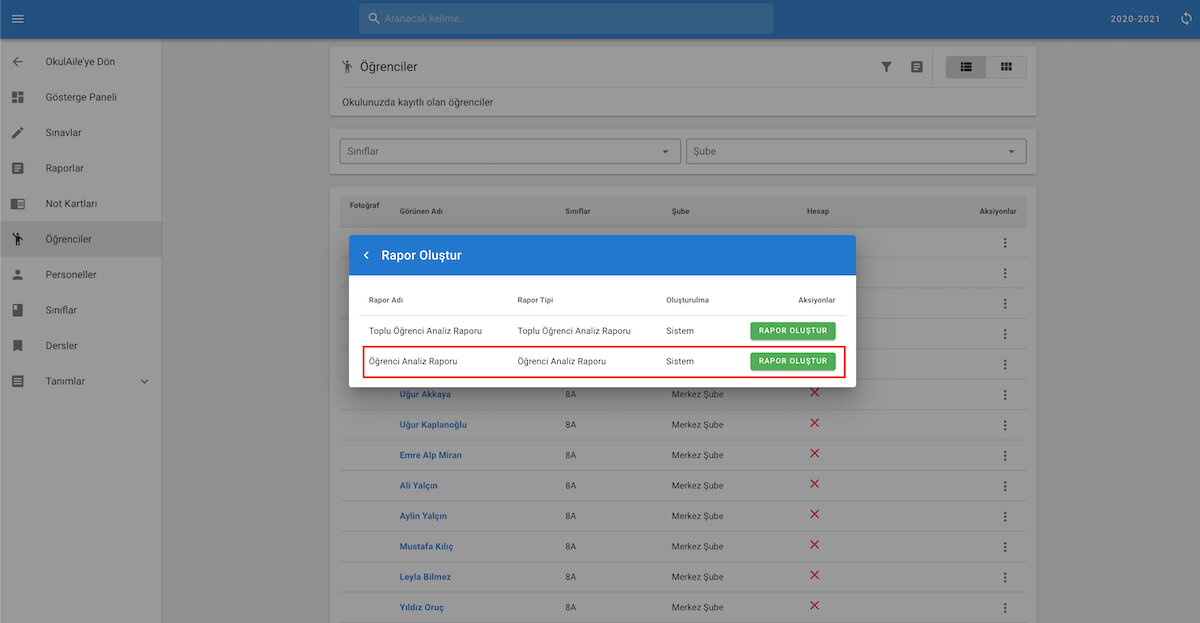Image resolution: width=1200 pixels, height=623 pixels.
Task: Open actions menu for Yıldız Oruç
Action: pyautogui.click(x=1005, y=608)
